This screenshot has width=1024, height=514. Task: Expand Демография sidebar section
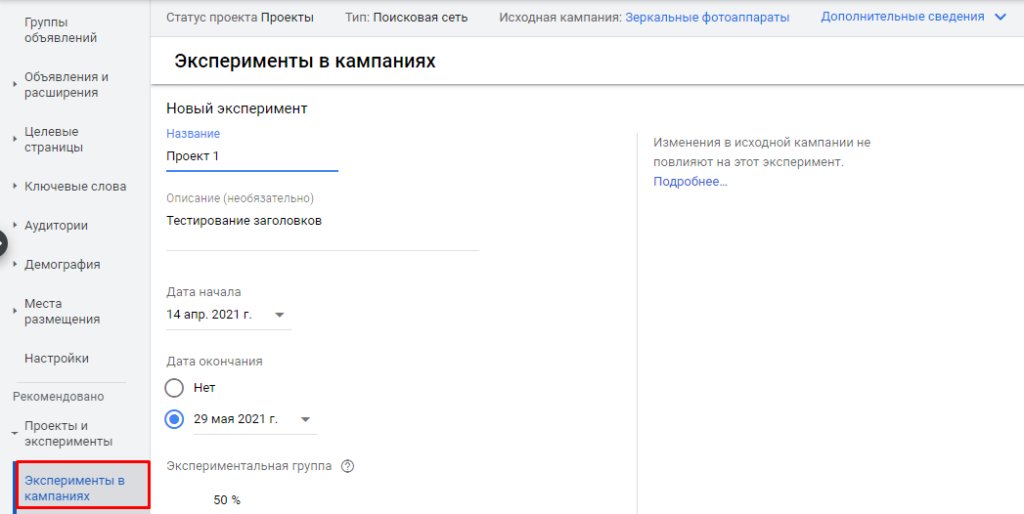(15, 265)
